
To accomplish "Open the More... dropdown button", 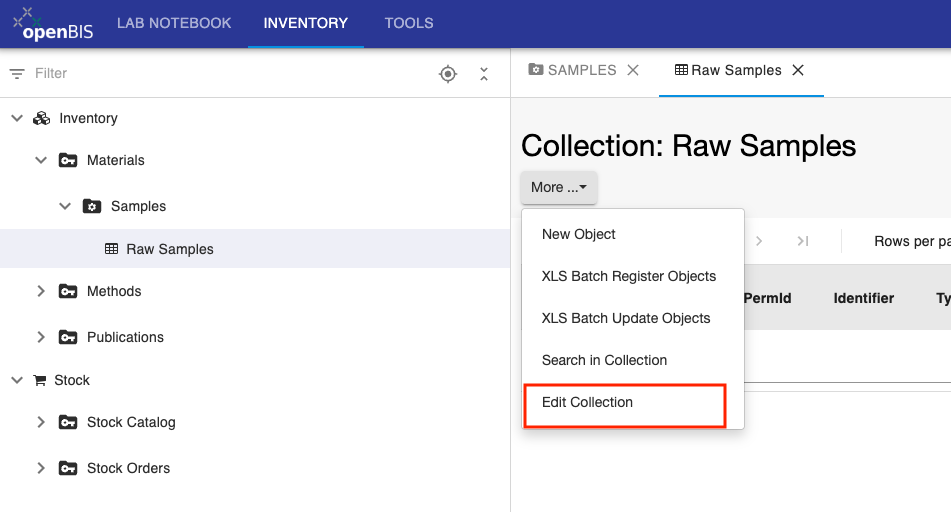I will click(559, 187).
